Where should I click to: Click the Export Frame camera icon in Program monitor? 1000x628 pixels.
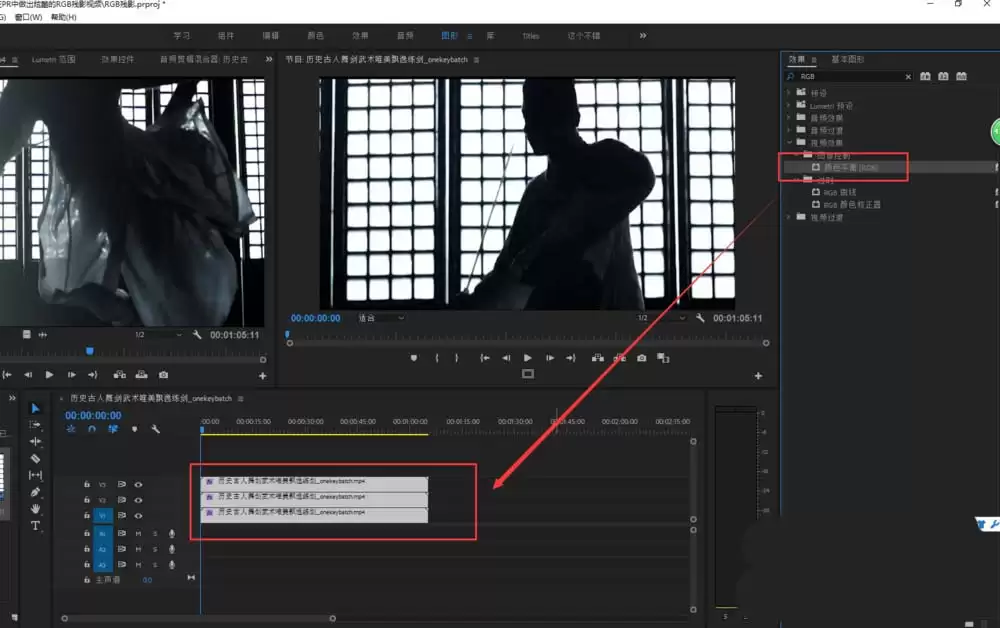tap(642, 358)
